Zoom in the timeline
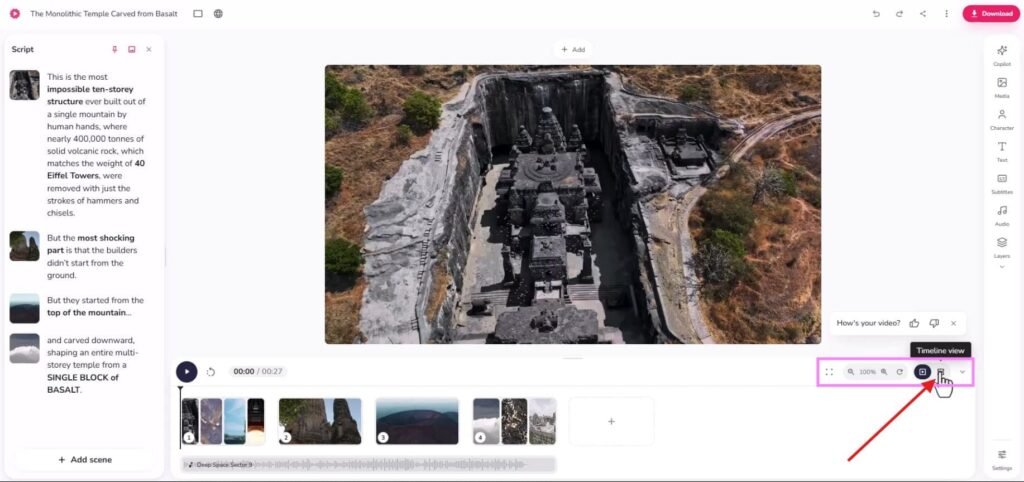 tap(884, 372)
